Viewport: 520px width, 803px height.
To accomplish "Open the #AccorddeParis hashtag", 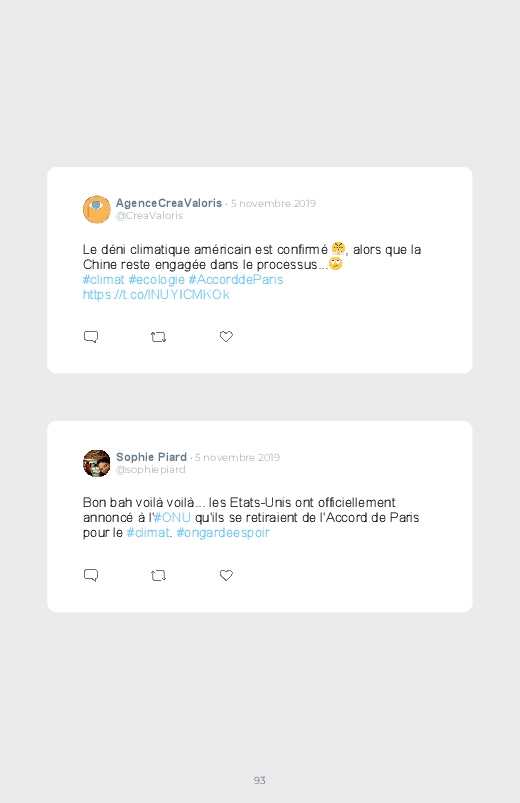I will pyautogui.click(x=236, y=280).
